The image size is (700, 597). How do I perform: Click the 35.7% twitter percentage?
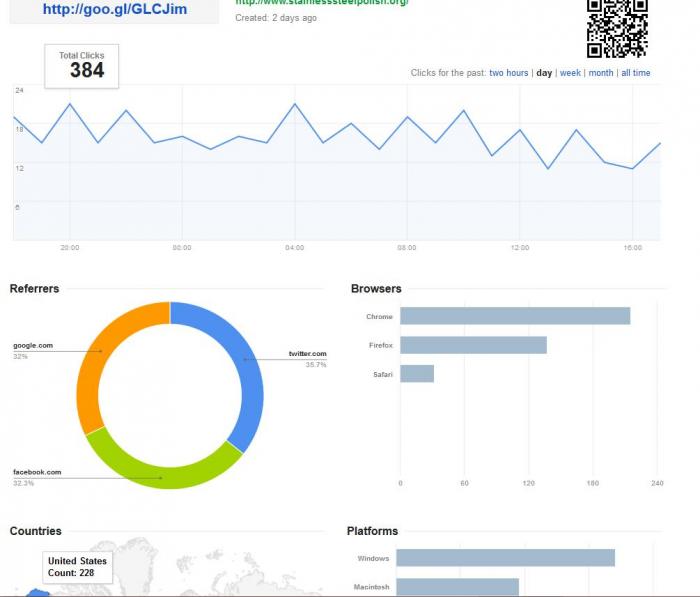coord(316,365)
